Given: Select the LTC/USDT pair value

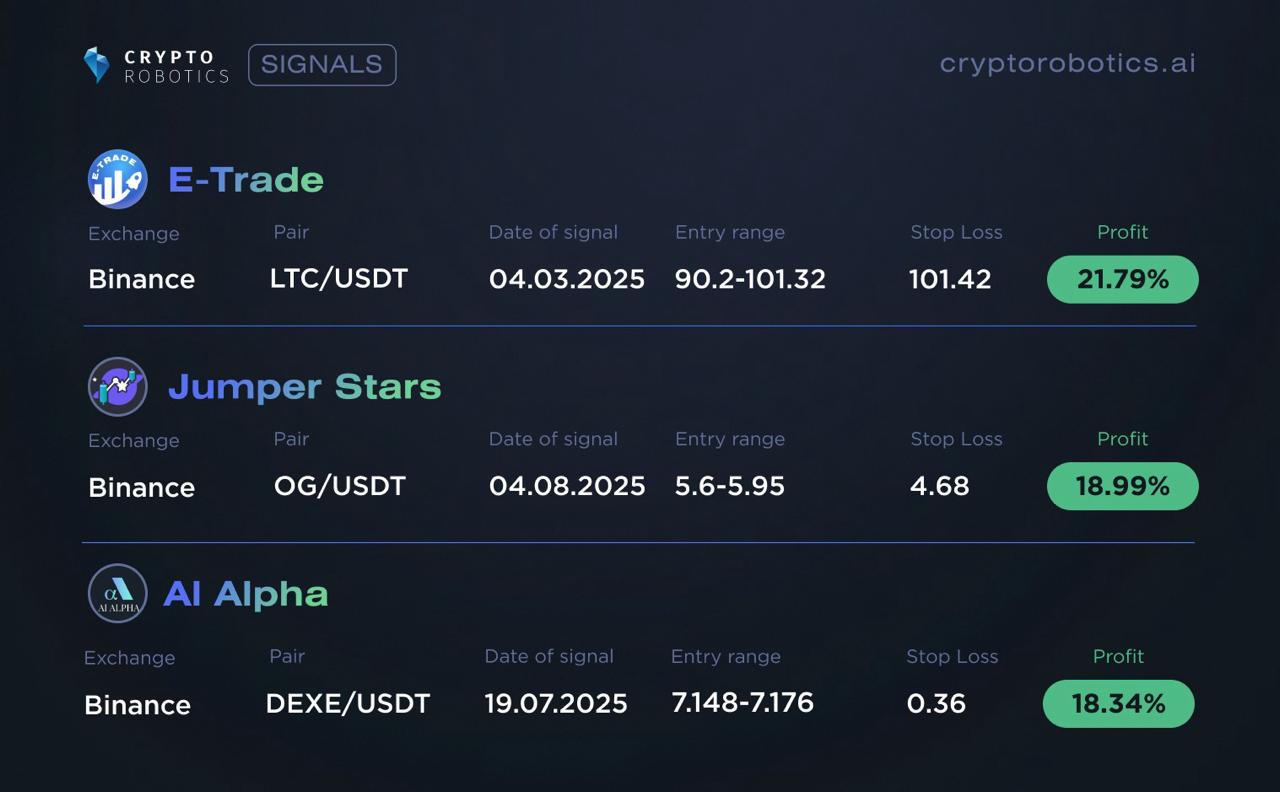Looking at the screenshot, I should pos(339,278).
